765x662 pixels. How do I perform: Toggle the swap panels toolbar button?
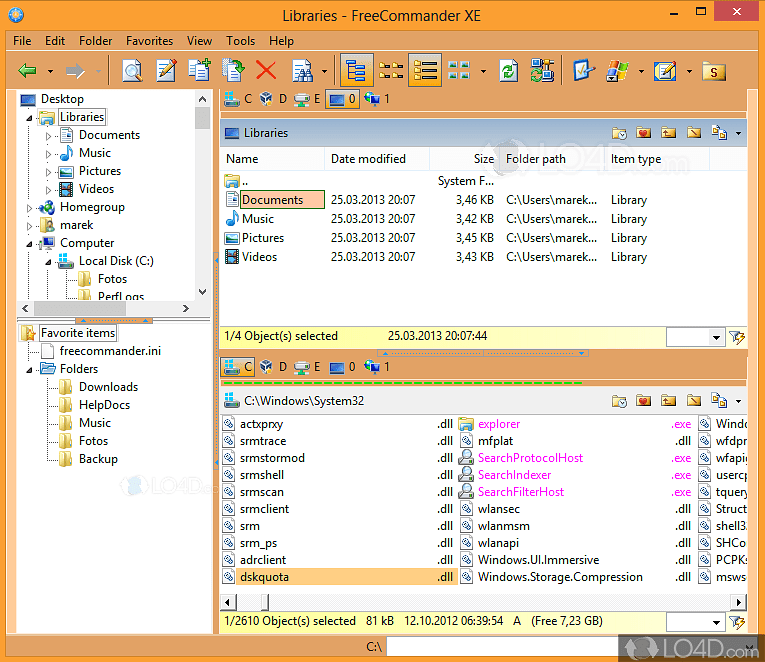click(391, 70)
